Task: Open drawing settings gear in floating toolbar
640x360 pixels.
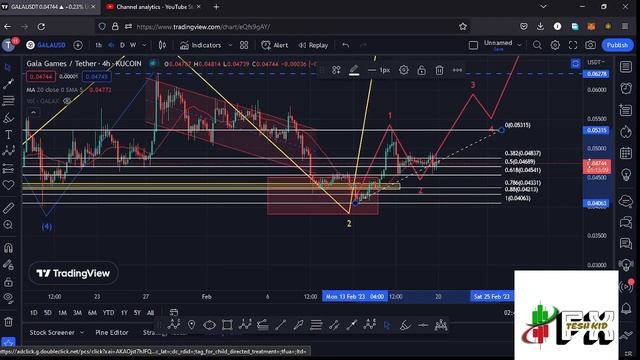Action: 404,70
